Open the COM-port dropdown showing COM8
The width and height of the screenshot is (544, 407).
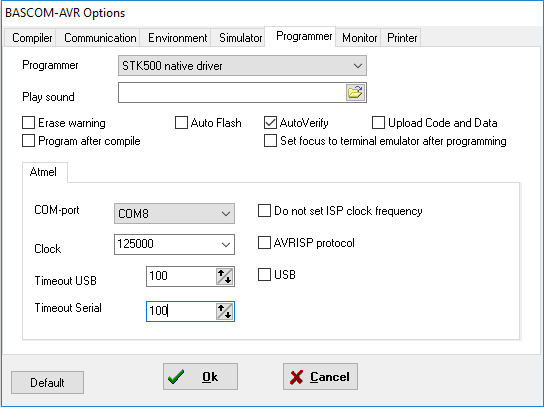[174, 213]
